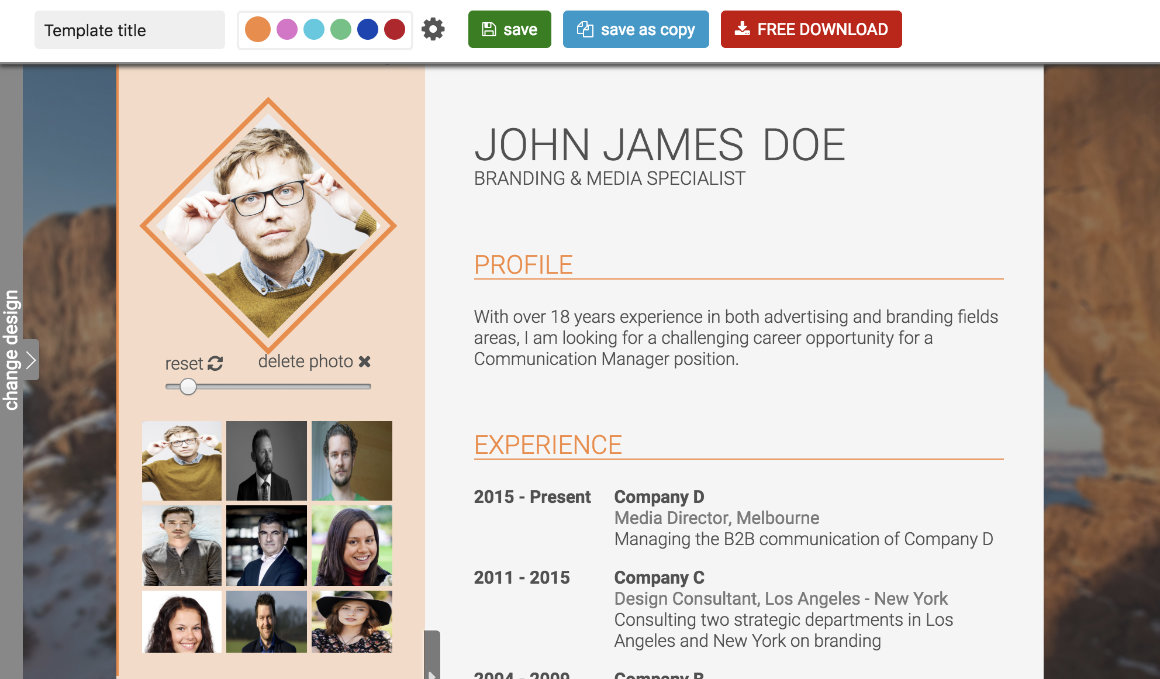Image resolution: width=1160 pixels, height=679 pixels.
Task: Click the JOHN JAMES DOE name heading
Action: point(659,145)
